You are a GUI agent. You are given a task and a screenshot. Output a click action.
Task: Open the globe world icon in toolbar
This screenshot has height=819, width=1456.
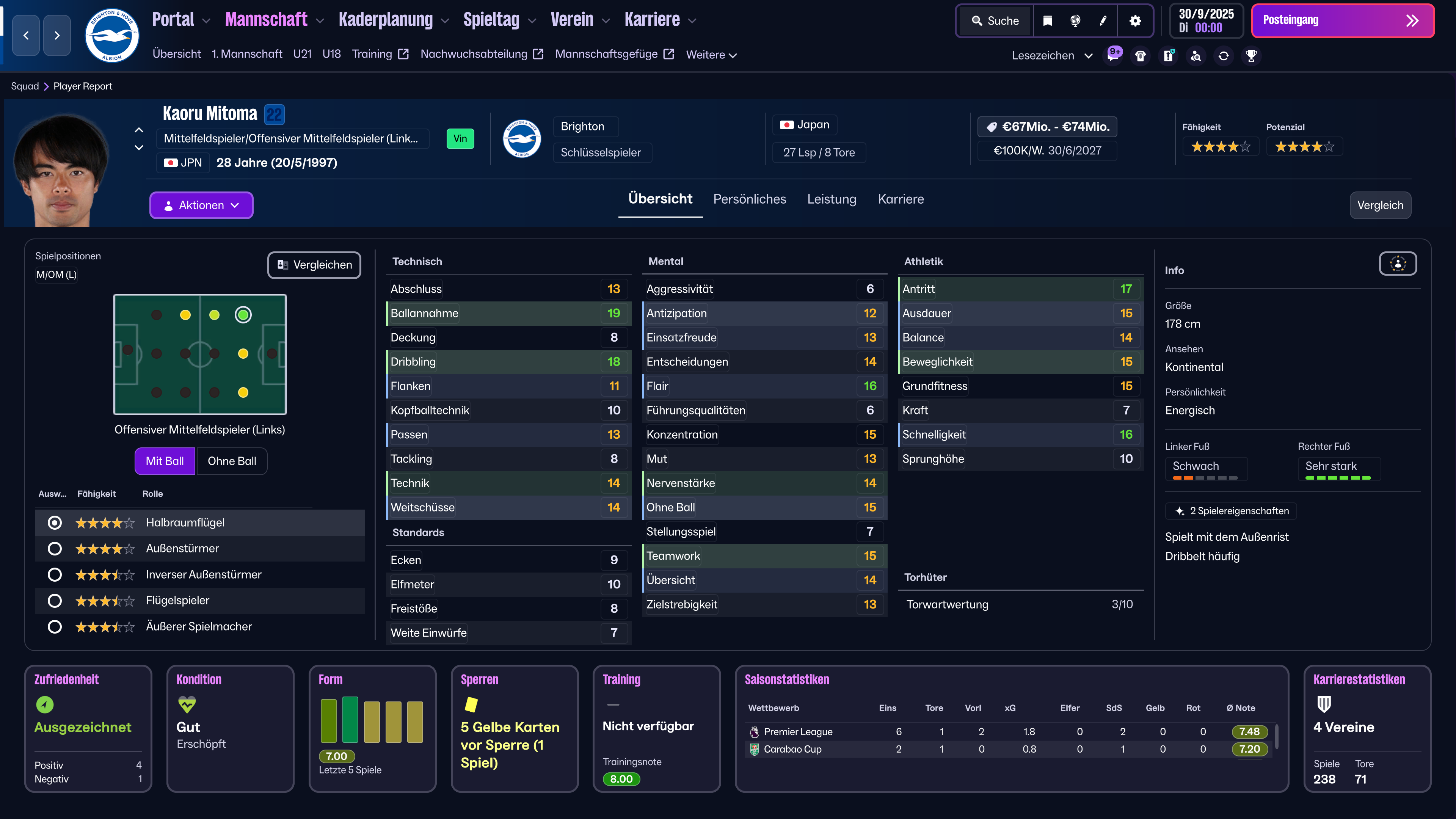point(1075,21)
